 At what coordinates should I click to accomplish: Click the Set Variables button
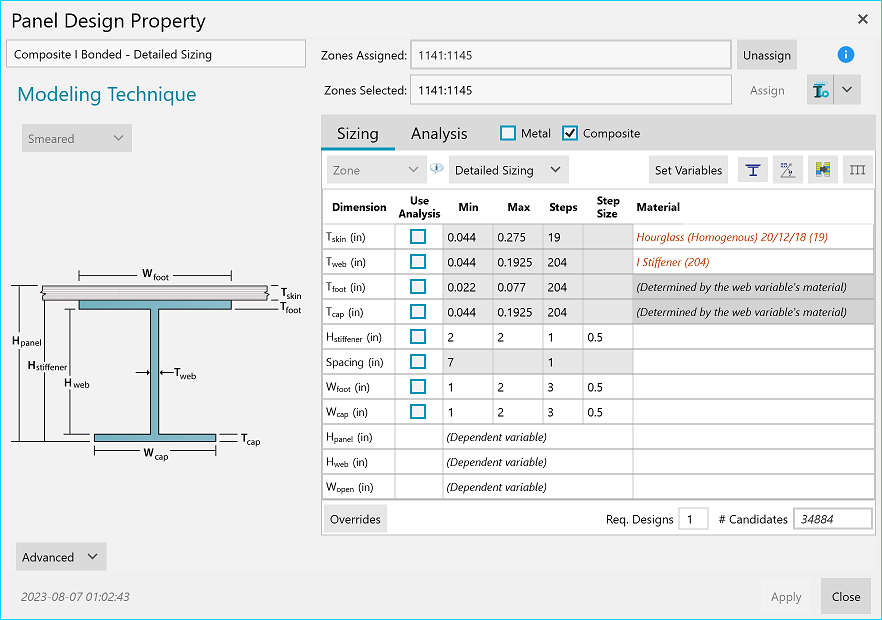[688, 170]
